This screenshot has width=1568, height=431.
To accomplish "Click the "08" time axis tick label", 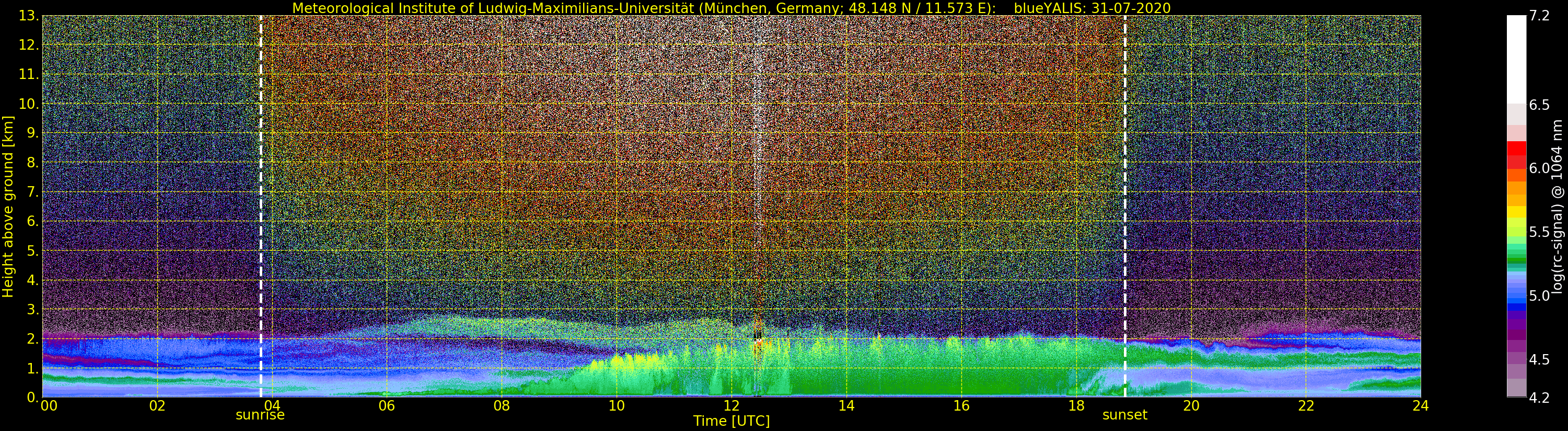I will [502, 405].
